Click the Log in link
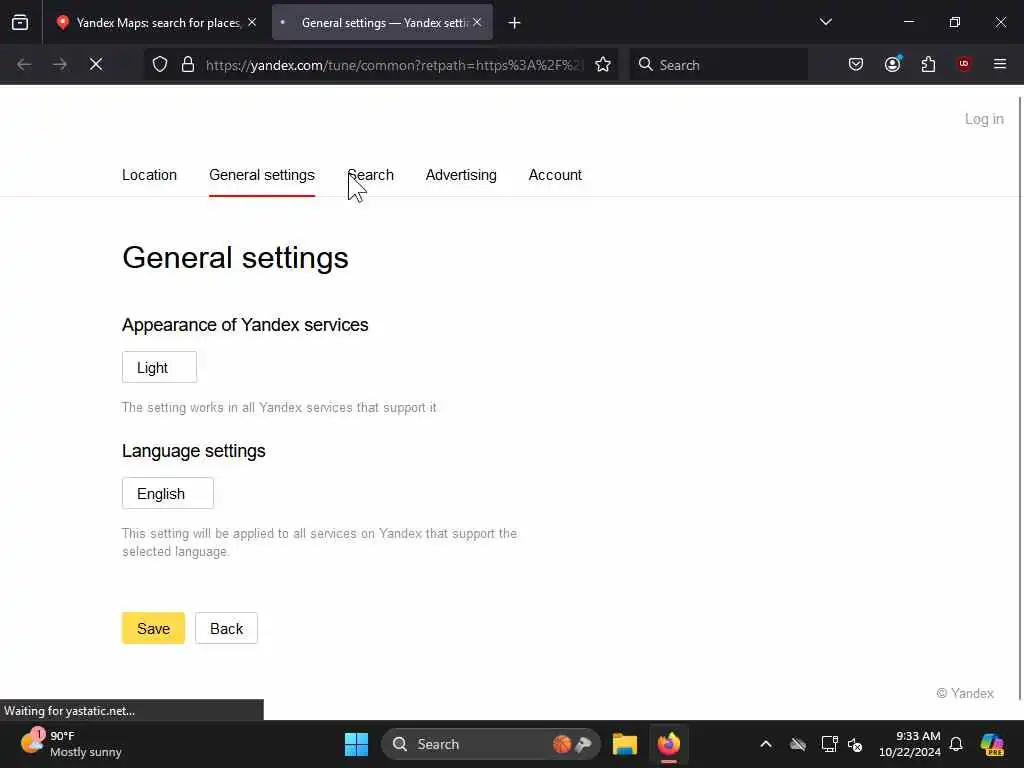The image size is (1024, 768). coord(984,119)
